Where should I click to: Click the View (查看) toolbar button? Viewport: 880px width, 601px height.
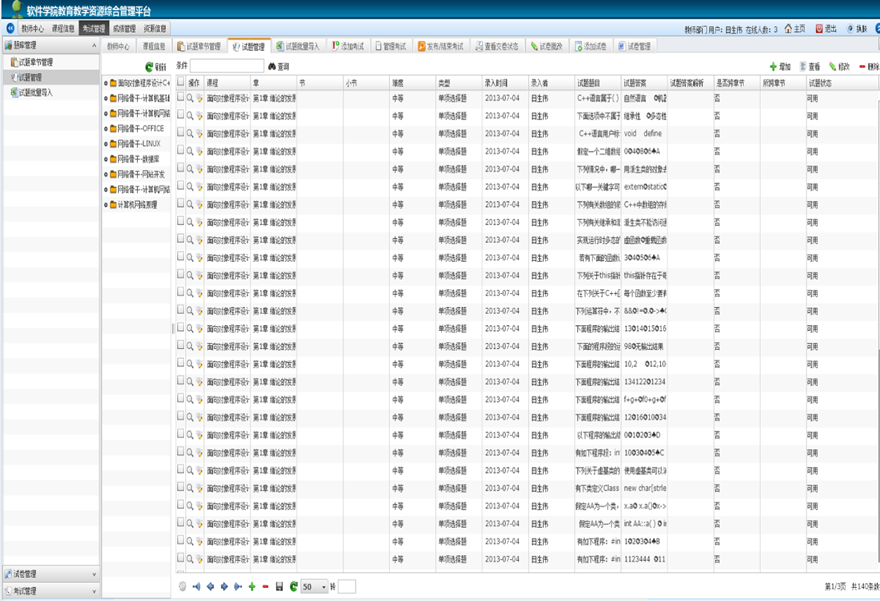810,67
